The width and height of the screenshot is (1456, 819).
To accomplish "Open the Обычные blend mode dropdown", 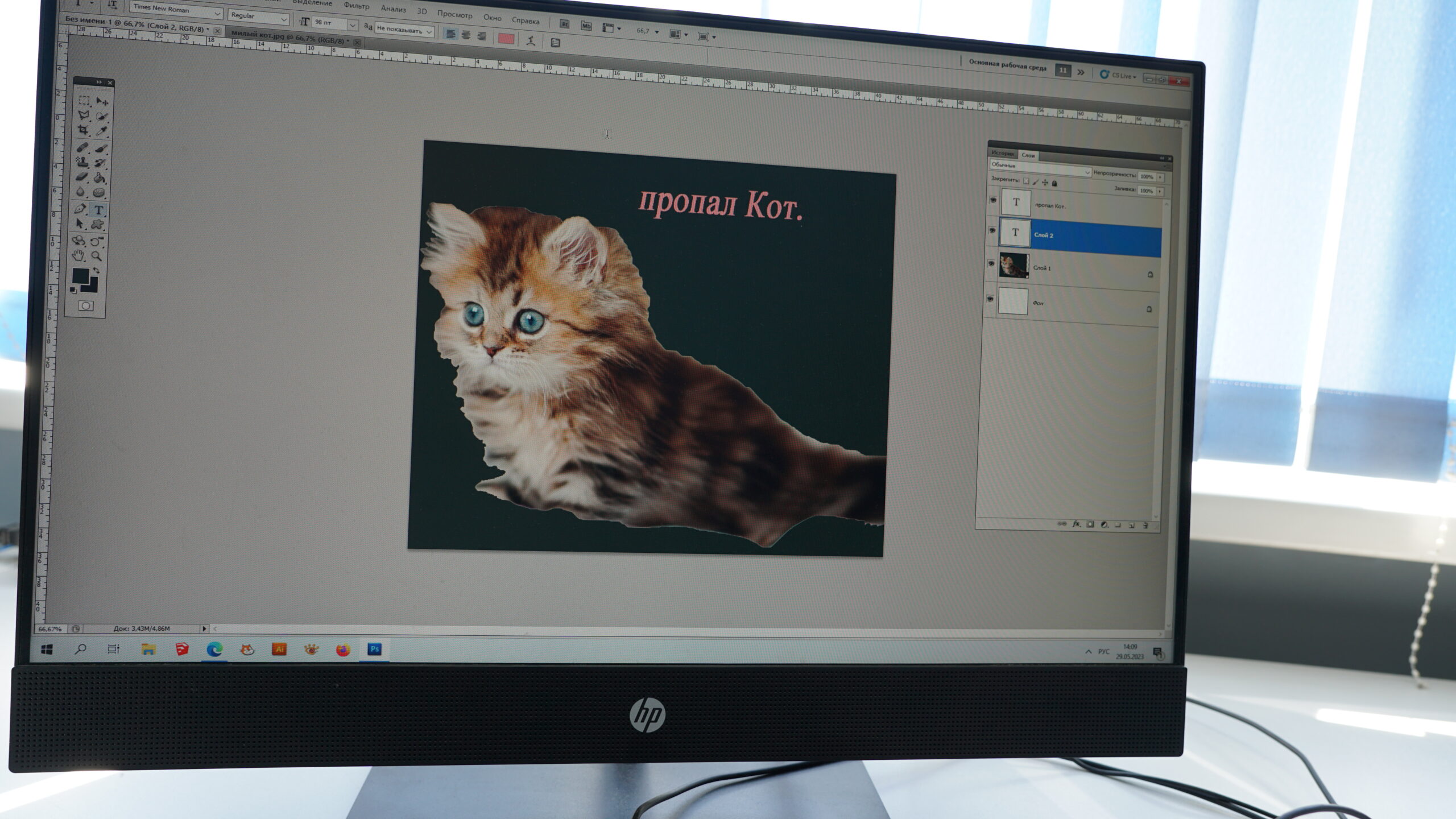I will coord(1087,172).
